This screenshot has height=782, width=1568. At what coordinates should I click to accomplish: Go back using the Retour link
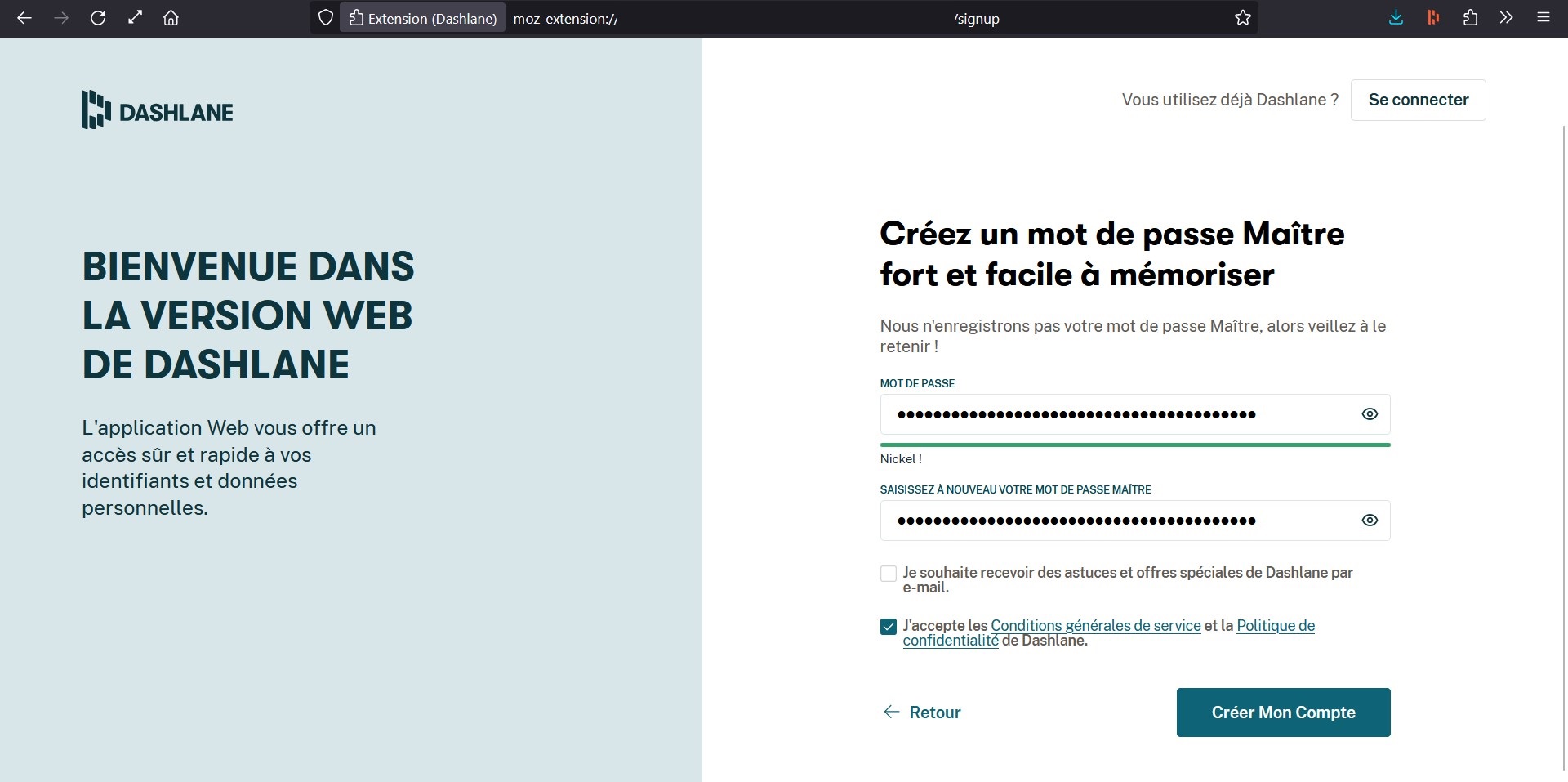[922, 713]
